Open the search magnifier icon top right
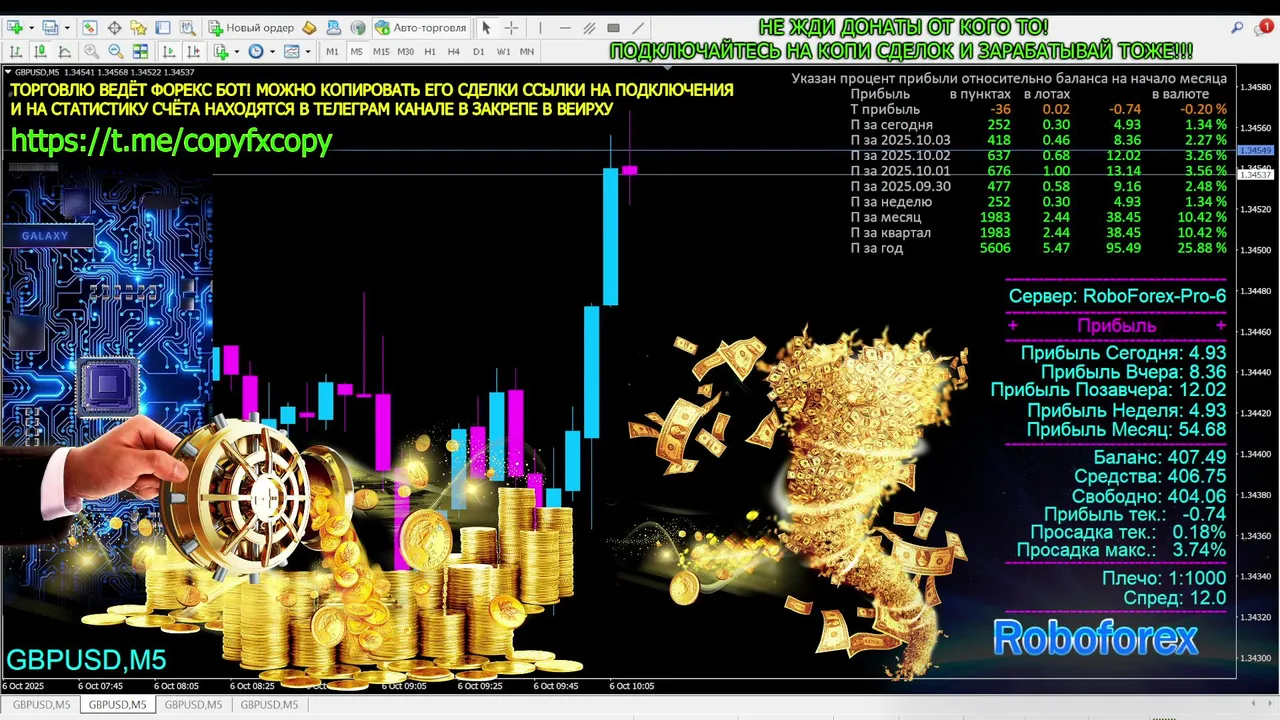This screenshot has height=720, width=1280. [1238, 28]
